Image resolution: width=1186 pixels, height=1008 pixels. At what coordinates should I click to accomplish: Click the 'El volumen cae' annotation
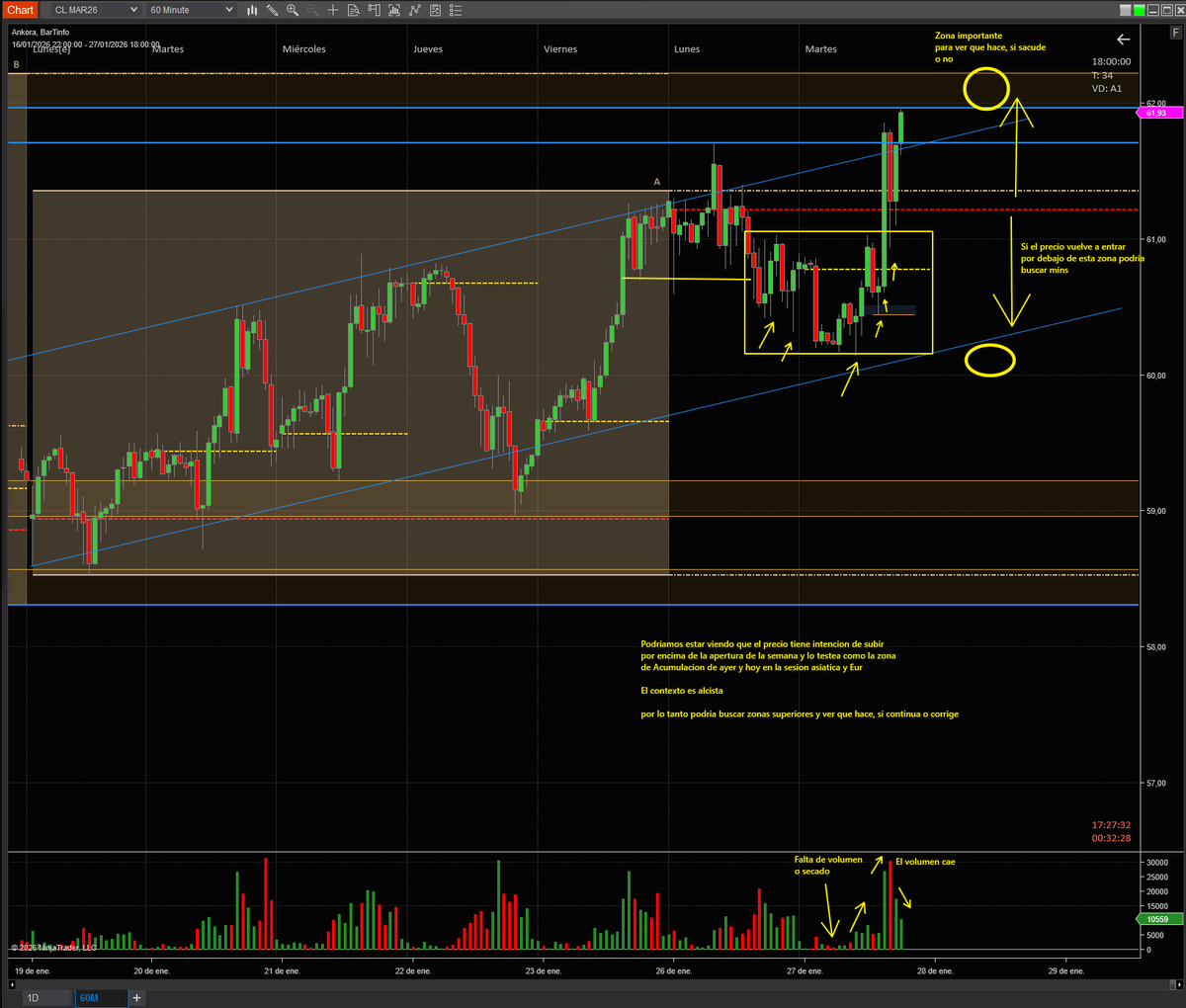pos(925,862)
